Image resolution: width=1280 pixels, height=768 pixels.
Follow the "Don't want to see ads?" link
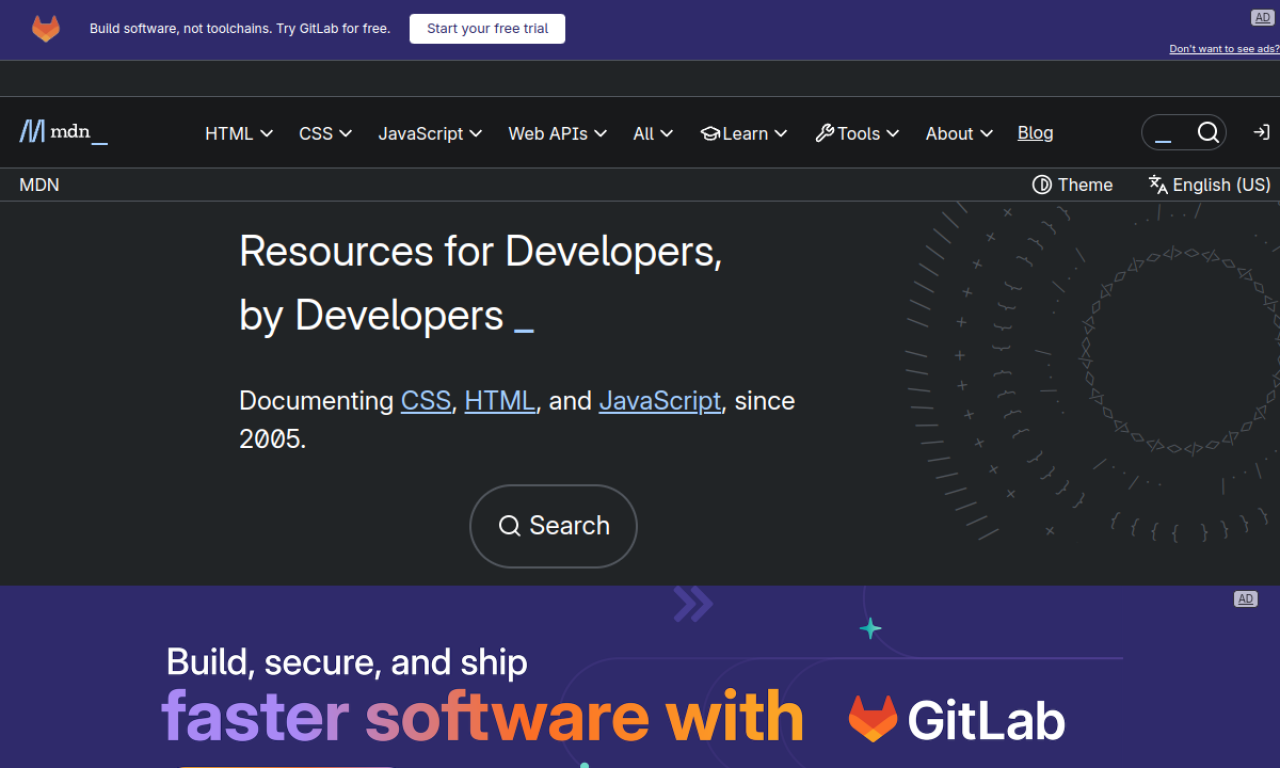(1223, 49)
